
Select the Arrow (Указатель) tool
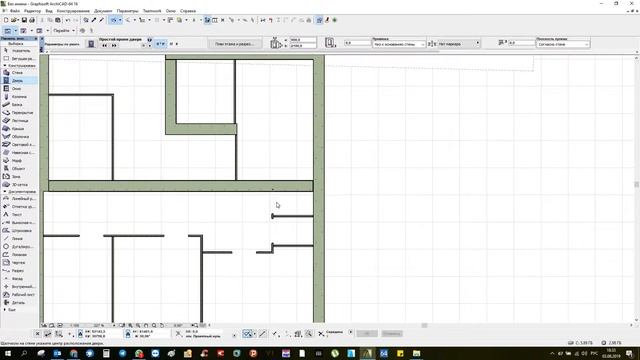pos(19,51)
